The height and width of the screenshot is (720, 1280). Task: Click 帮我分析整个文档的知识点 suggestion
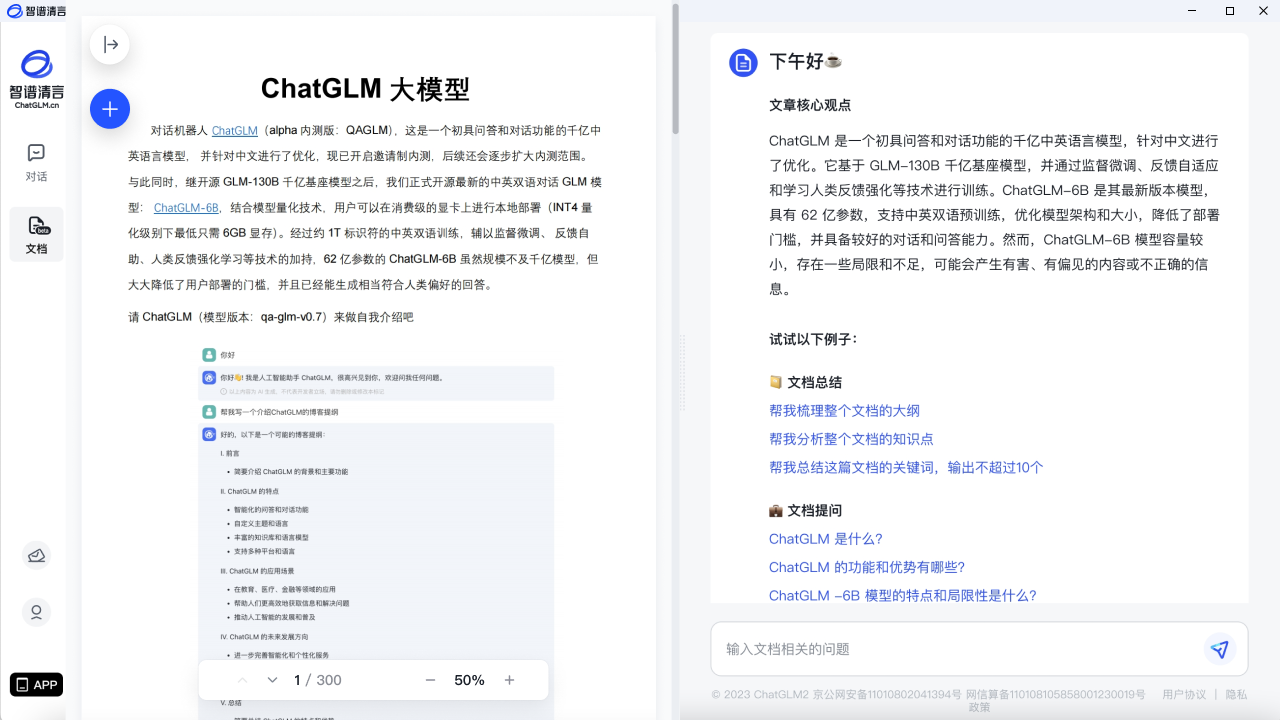[852, 438]
